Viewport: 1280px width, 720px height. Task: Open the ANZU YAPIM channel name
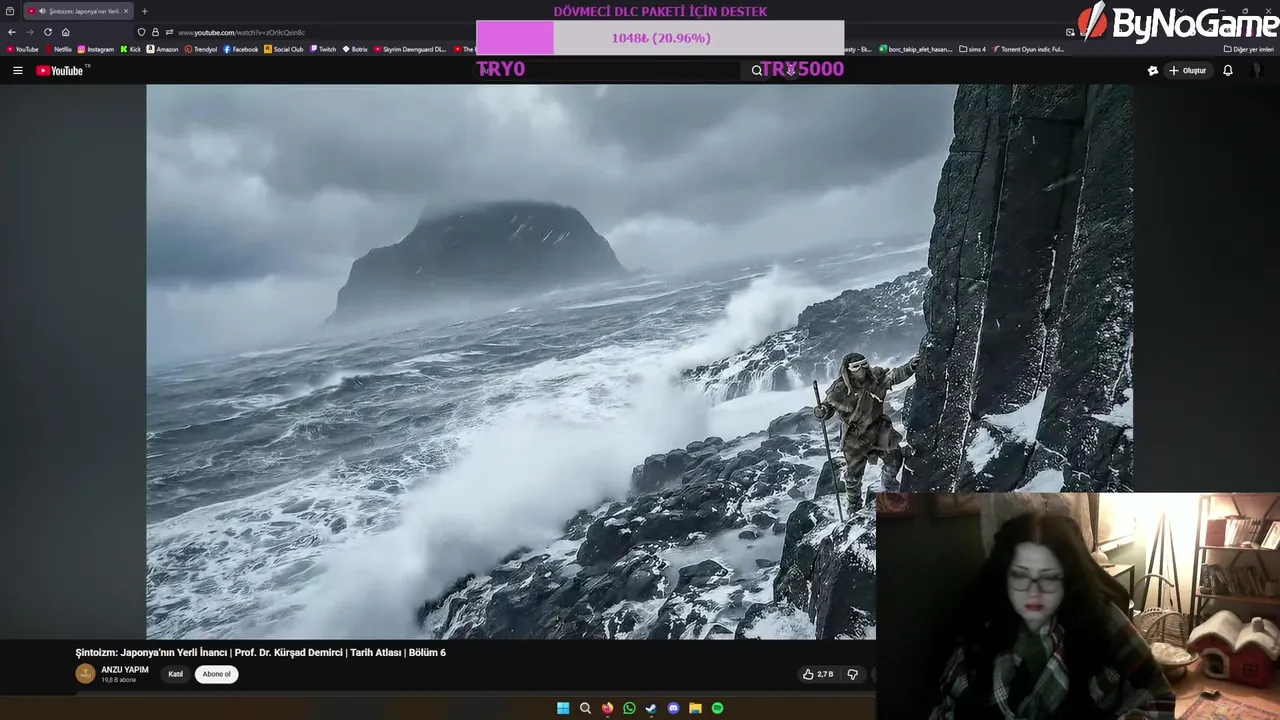click(x=125, y=670)
